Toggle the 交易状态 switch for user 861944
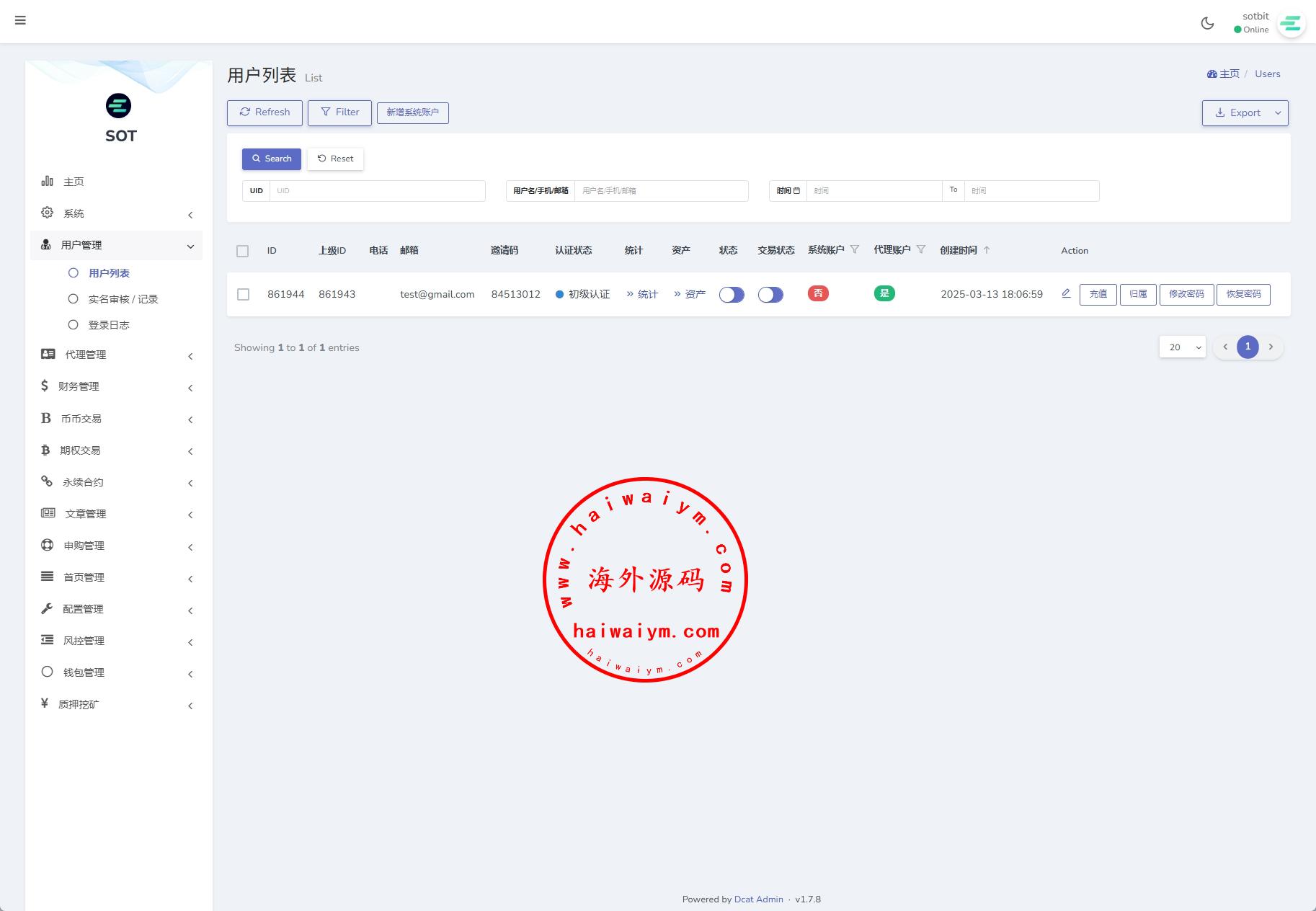The width and height of the screenshot is (1316, 911). click(770, 294)
